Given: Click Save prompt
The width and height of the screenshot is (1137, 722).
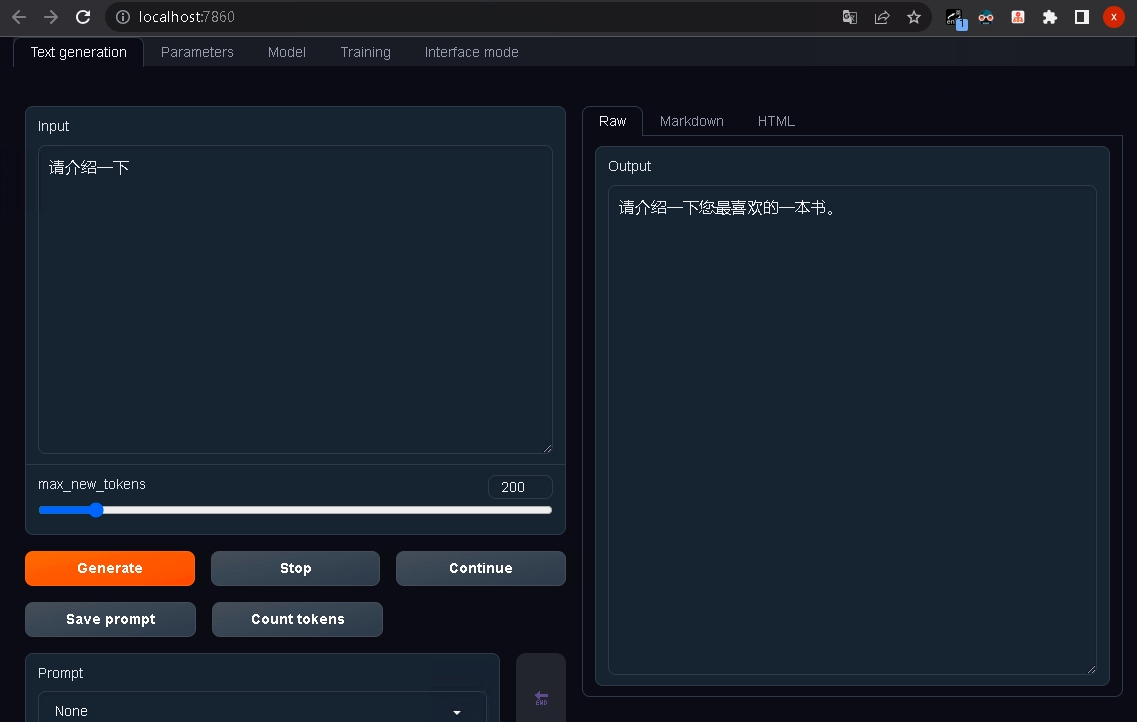Looking at the screenshot, I should coord(110,619).
